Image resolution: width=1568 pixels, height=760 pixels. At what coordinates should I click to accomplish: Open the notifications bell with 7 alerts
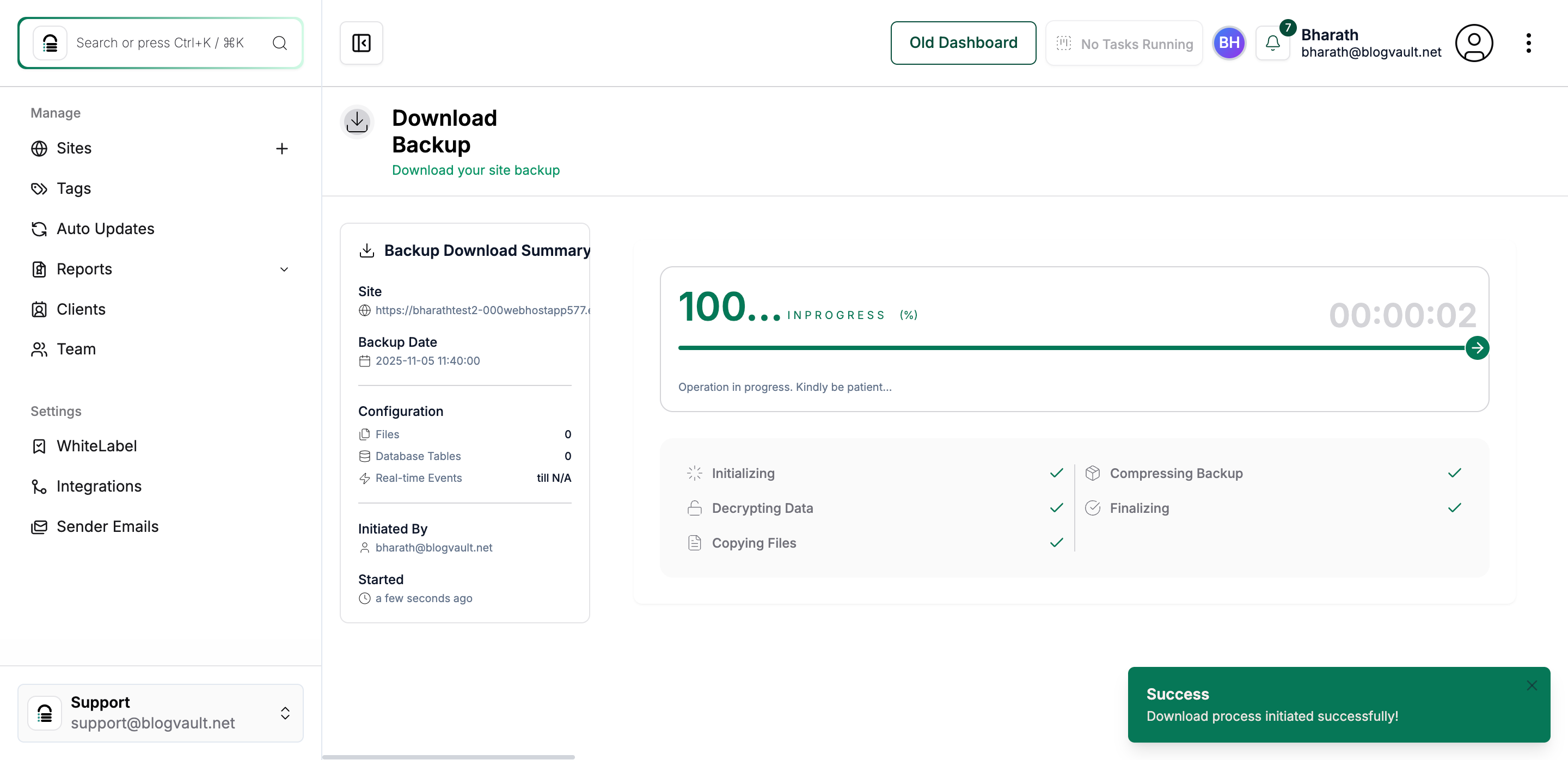pyautogui.click(x=1273, y=42)
